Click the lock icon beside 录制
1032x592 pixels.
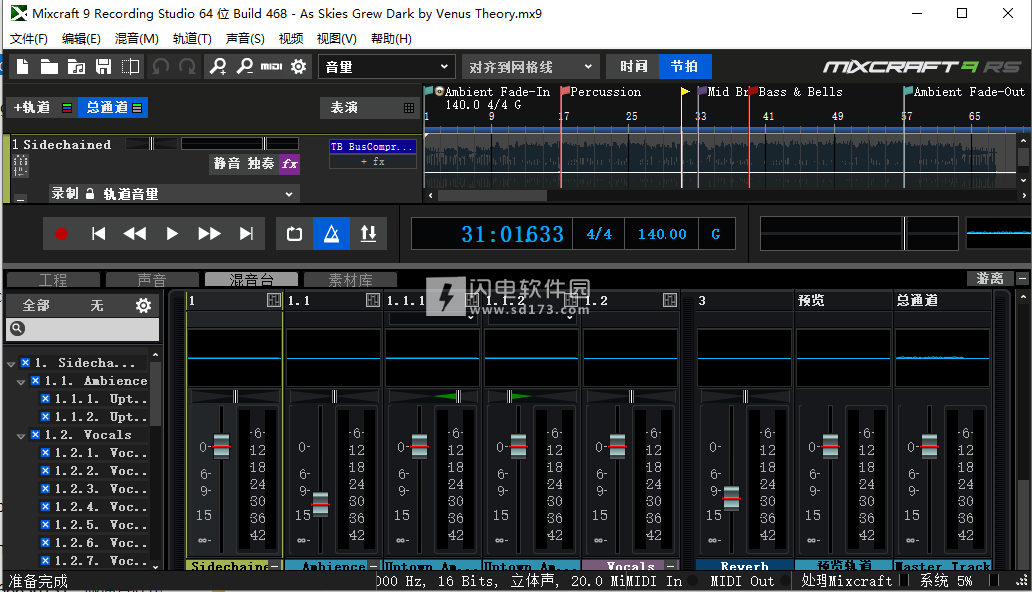pyautogui.click(x=90, y=194)
